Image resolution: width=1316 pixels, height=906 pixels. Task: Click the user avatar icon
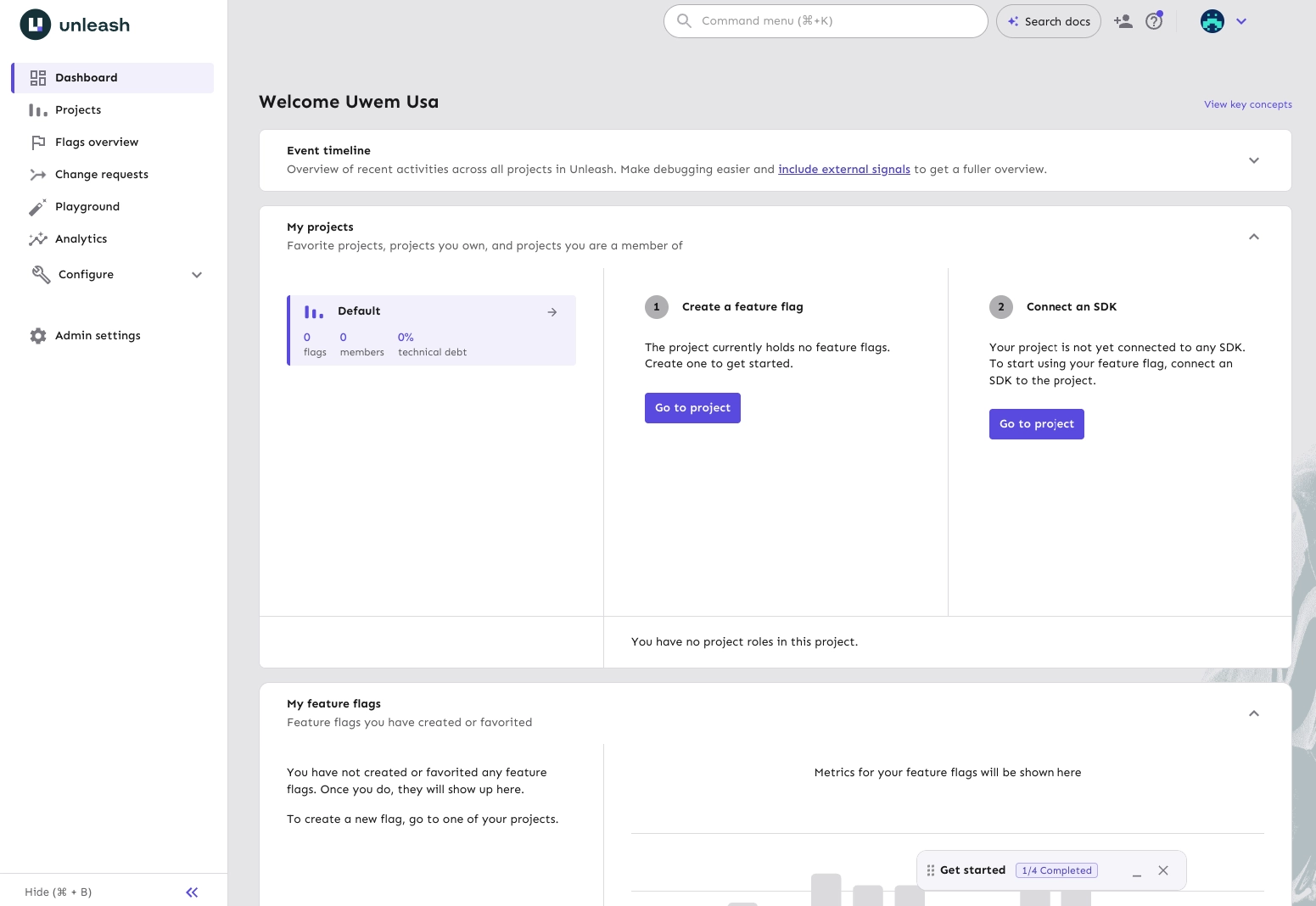click(1212, 21)
